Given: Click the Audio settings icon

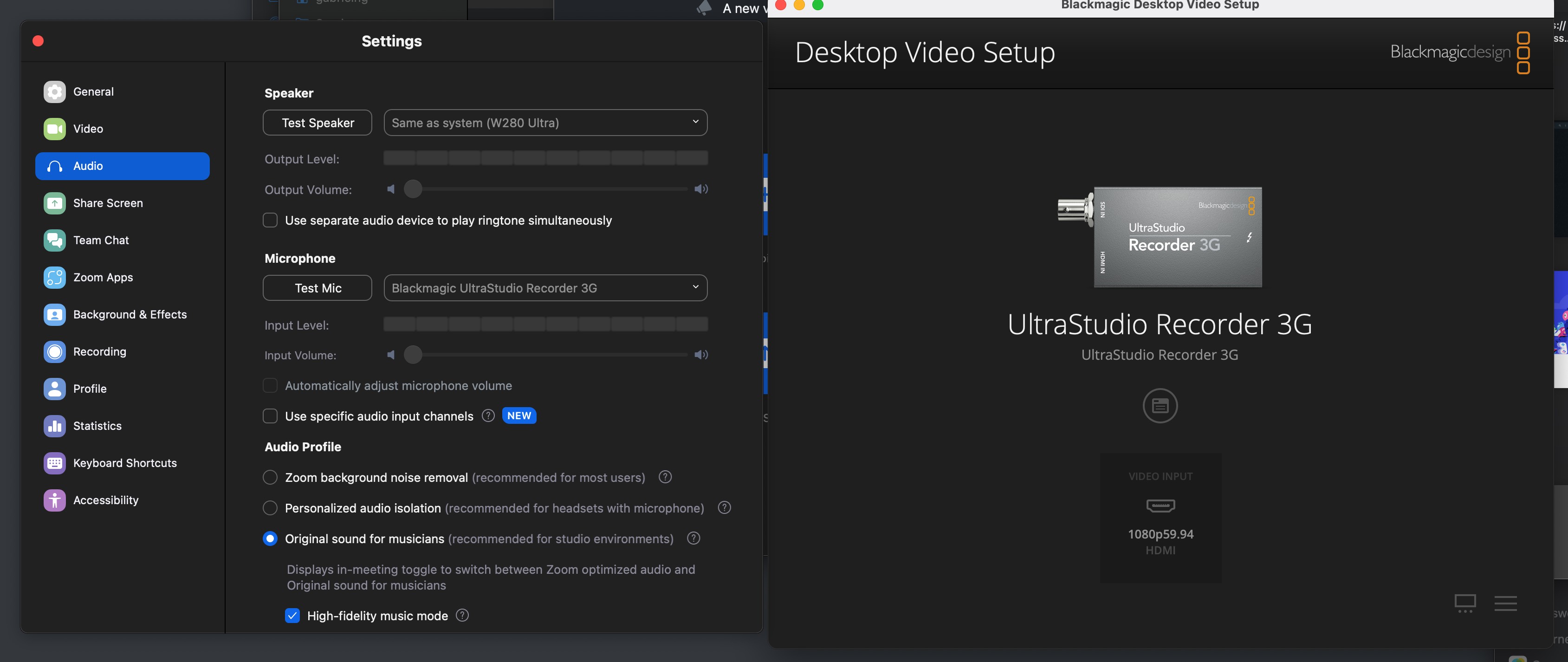Looking at the screenshot, I should coord(54,165).
